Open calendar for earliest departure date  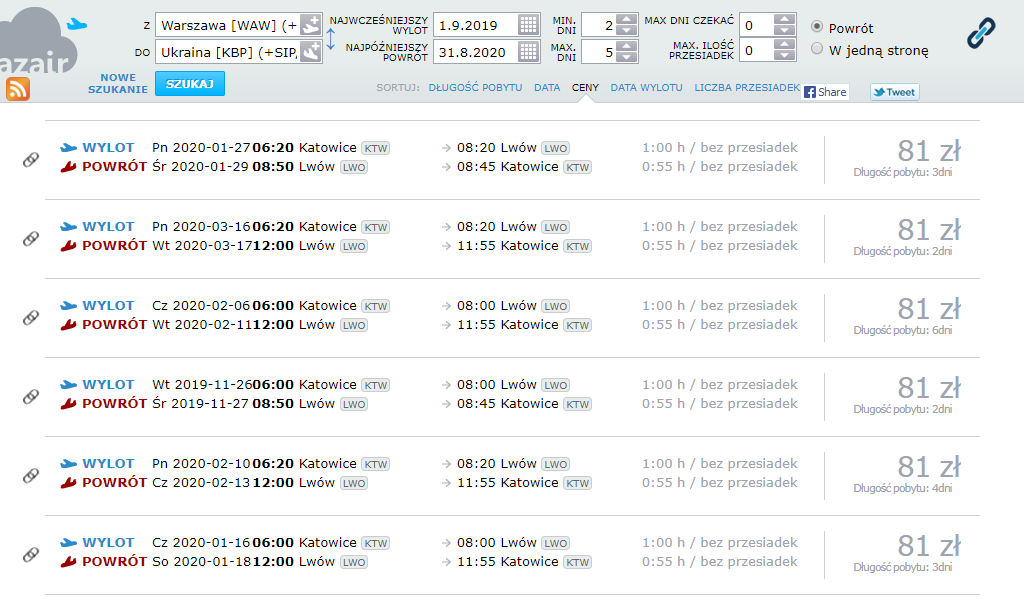pyautogui.click(x=528, y=25)
